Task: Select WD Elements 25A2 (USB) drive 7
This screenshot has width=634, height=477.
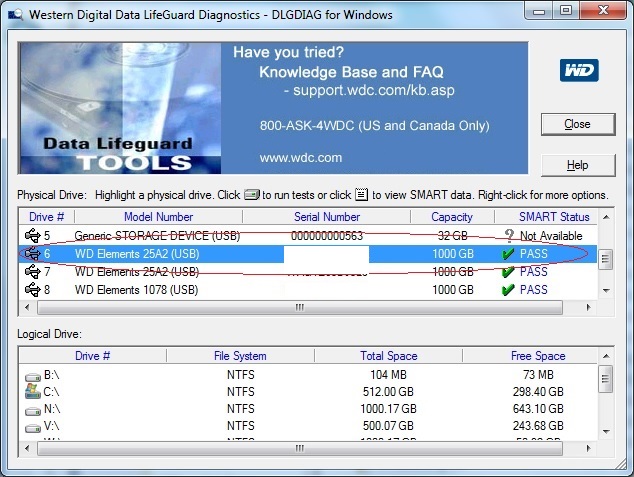Action: point(308,272)
